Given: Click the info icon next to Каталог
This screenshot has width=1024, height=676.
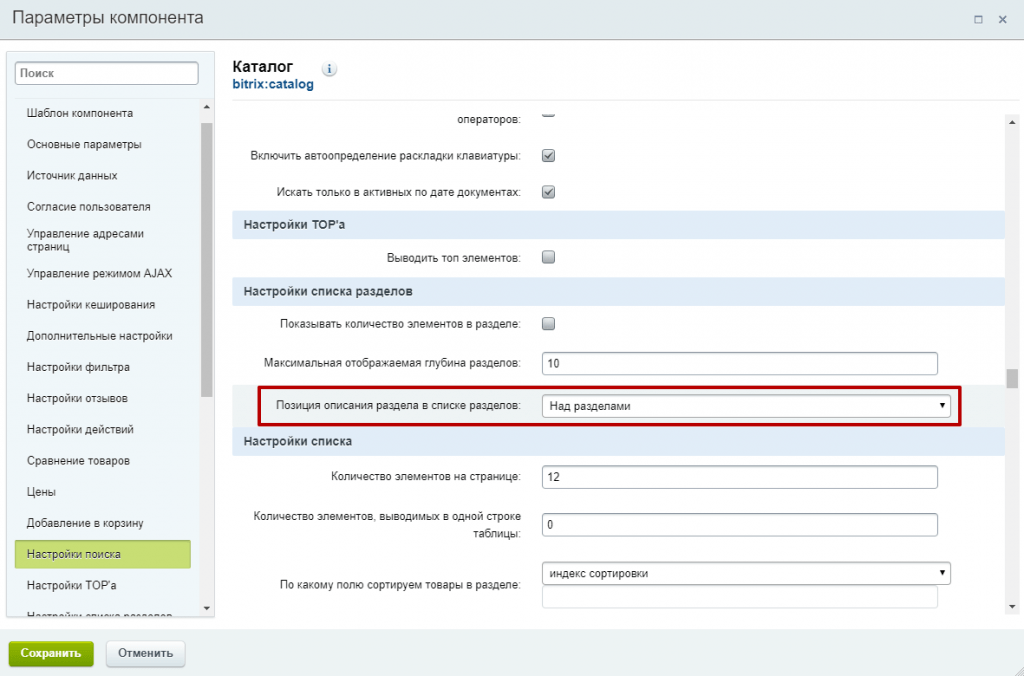Looking at the screenshot, I should click(x=330, y=69).
